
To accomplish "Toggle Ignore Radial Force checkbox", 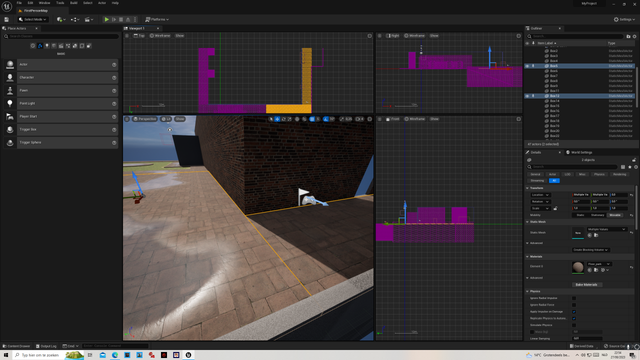I will pyautogui.click(x=574, y=305).
